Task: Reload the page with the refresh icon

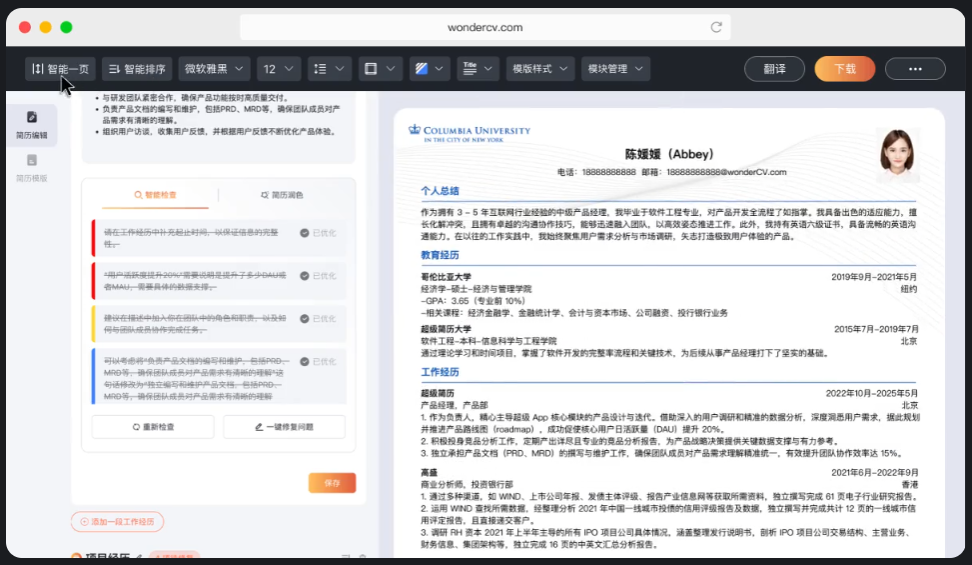Action: coord(716,27)
